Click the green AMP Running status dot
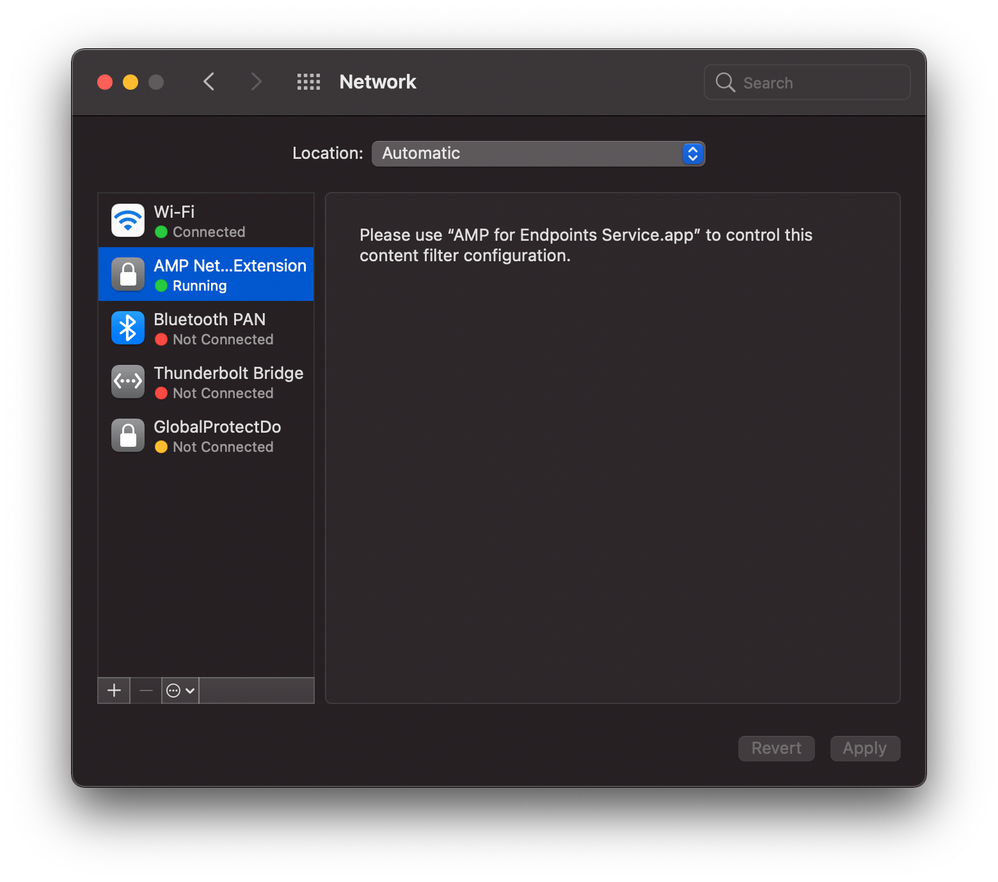Screen dimensions: 998x882 click(x=161, y=286)
